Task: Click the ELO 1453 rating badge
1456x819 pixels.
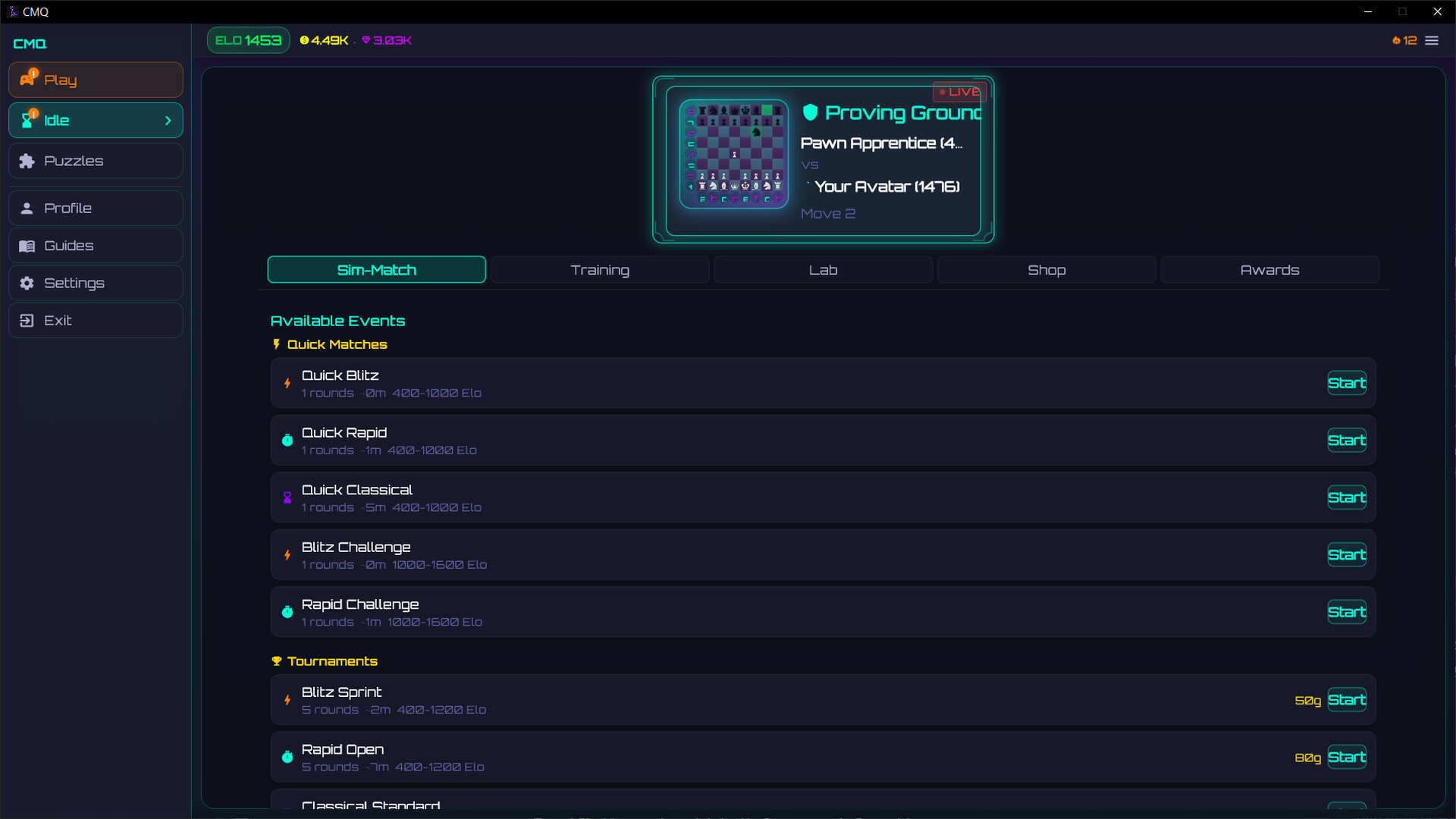Action: point(248,41)
